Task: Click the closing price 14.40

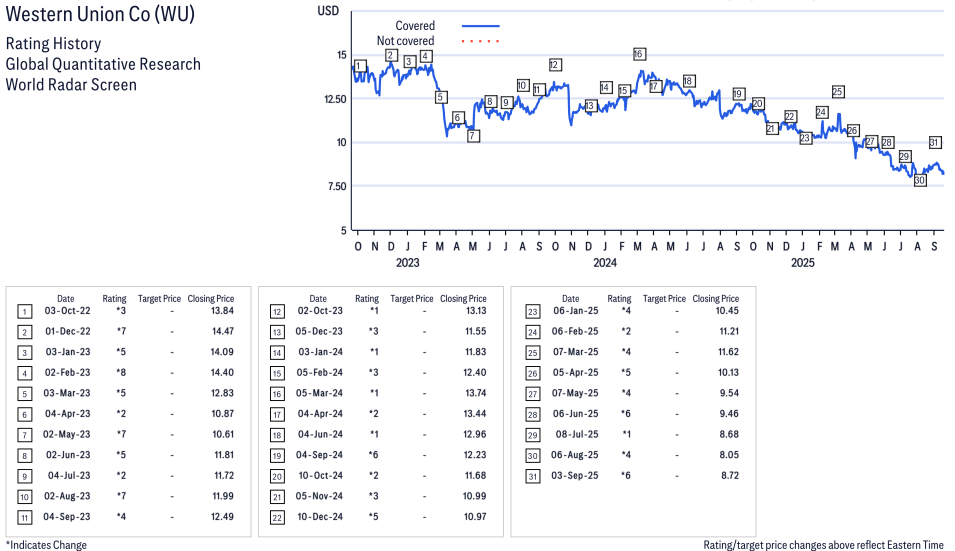Action: click(x=222, y=373)
